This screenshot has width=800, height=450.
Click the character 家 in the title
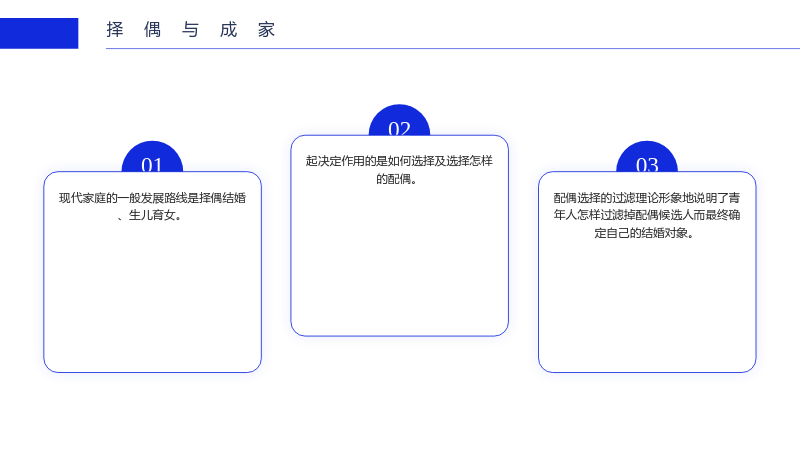266,30
